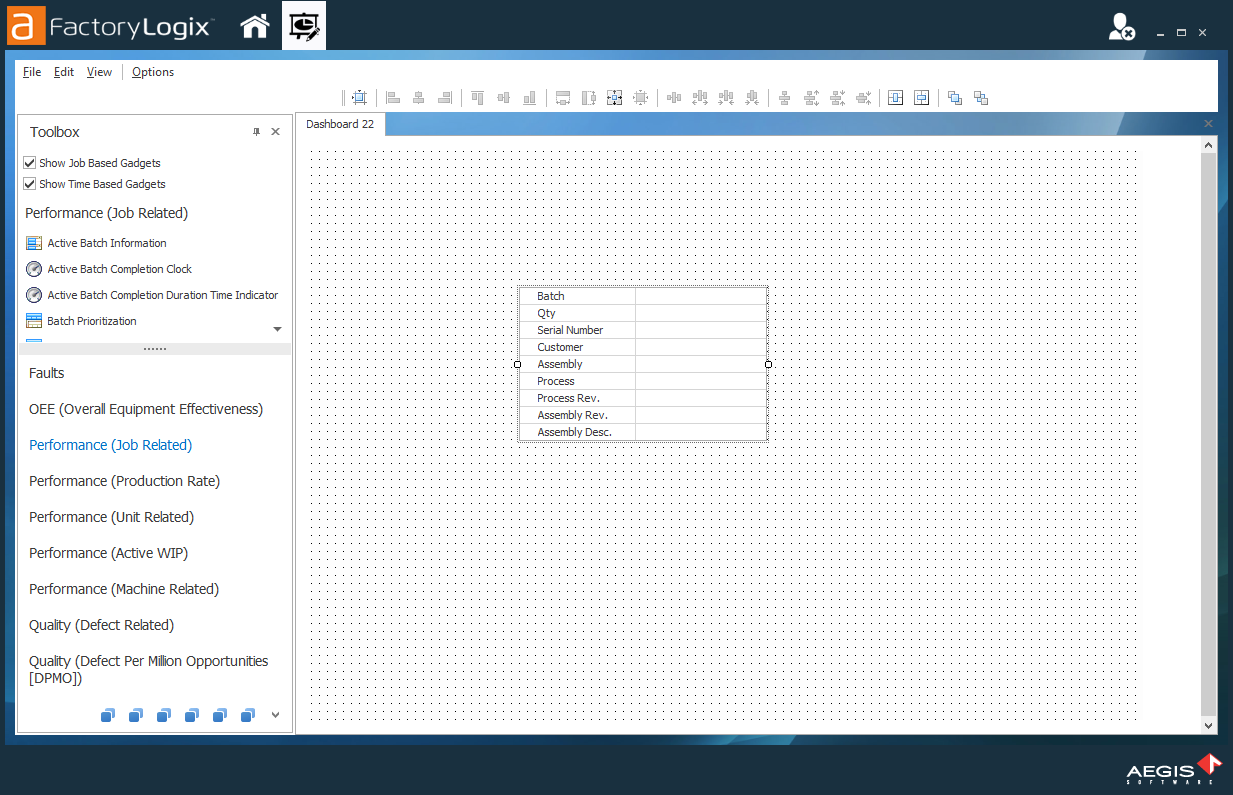The image size is (1233, 795).
Task: Click the send to back toolbar icon
Action: [x=980, y=97]
